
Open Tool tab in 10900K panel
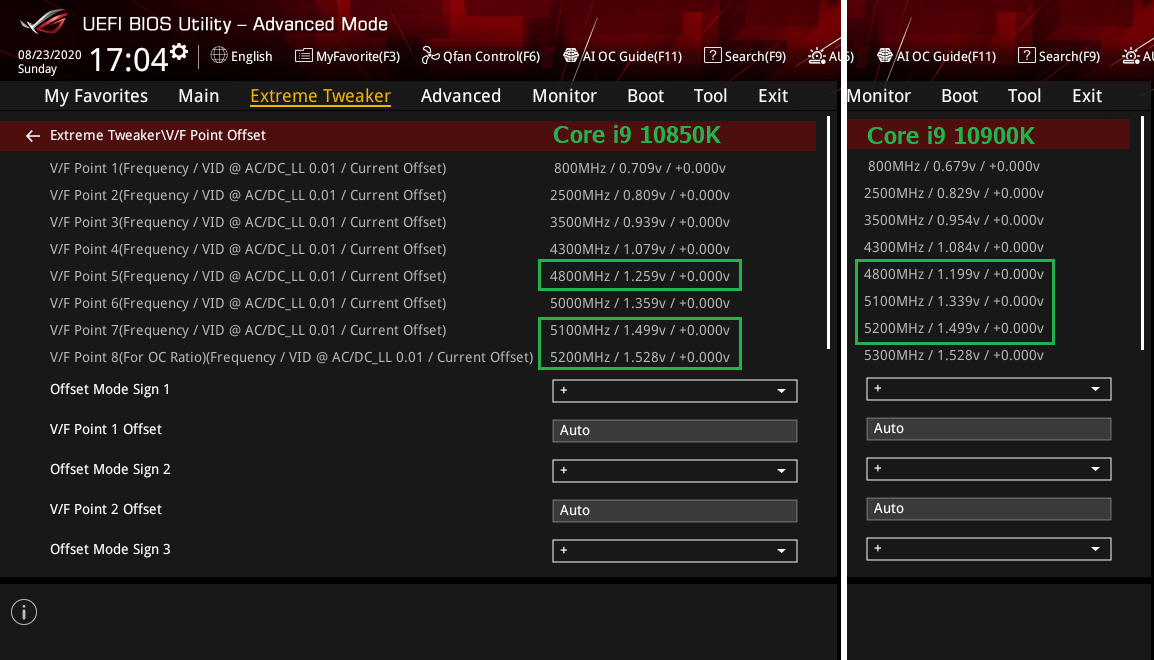tap(1024, 96)
